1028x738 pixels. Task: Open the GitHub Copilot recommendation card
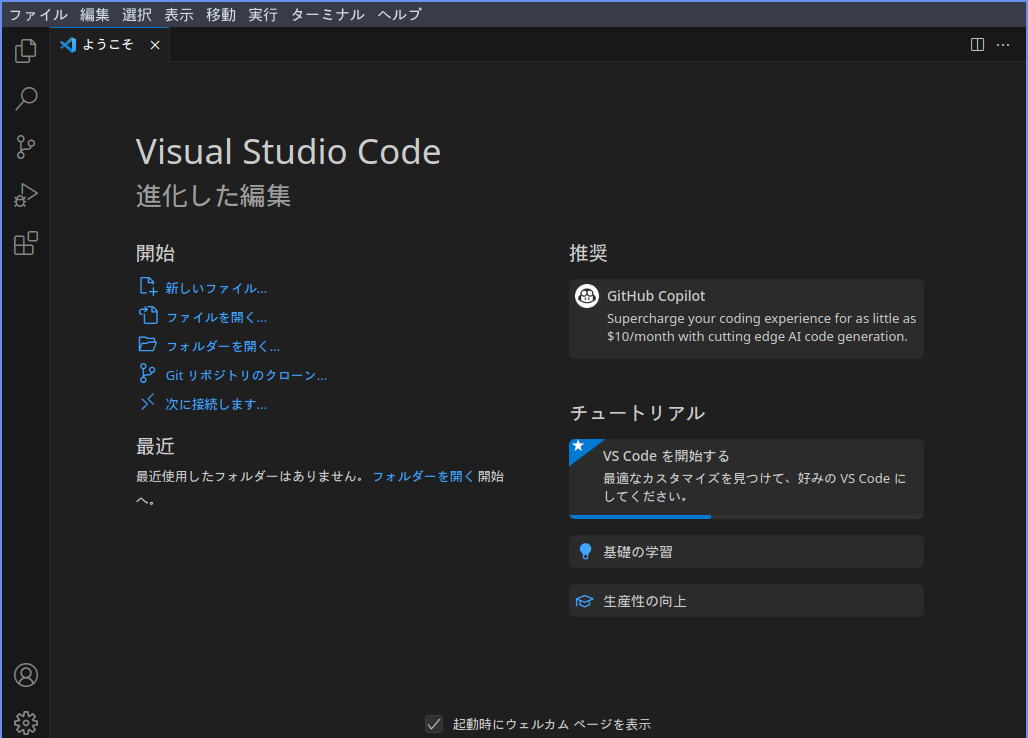[x=746, y=319]
